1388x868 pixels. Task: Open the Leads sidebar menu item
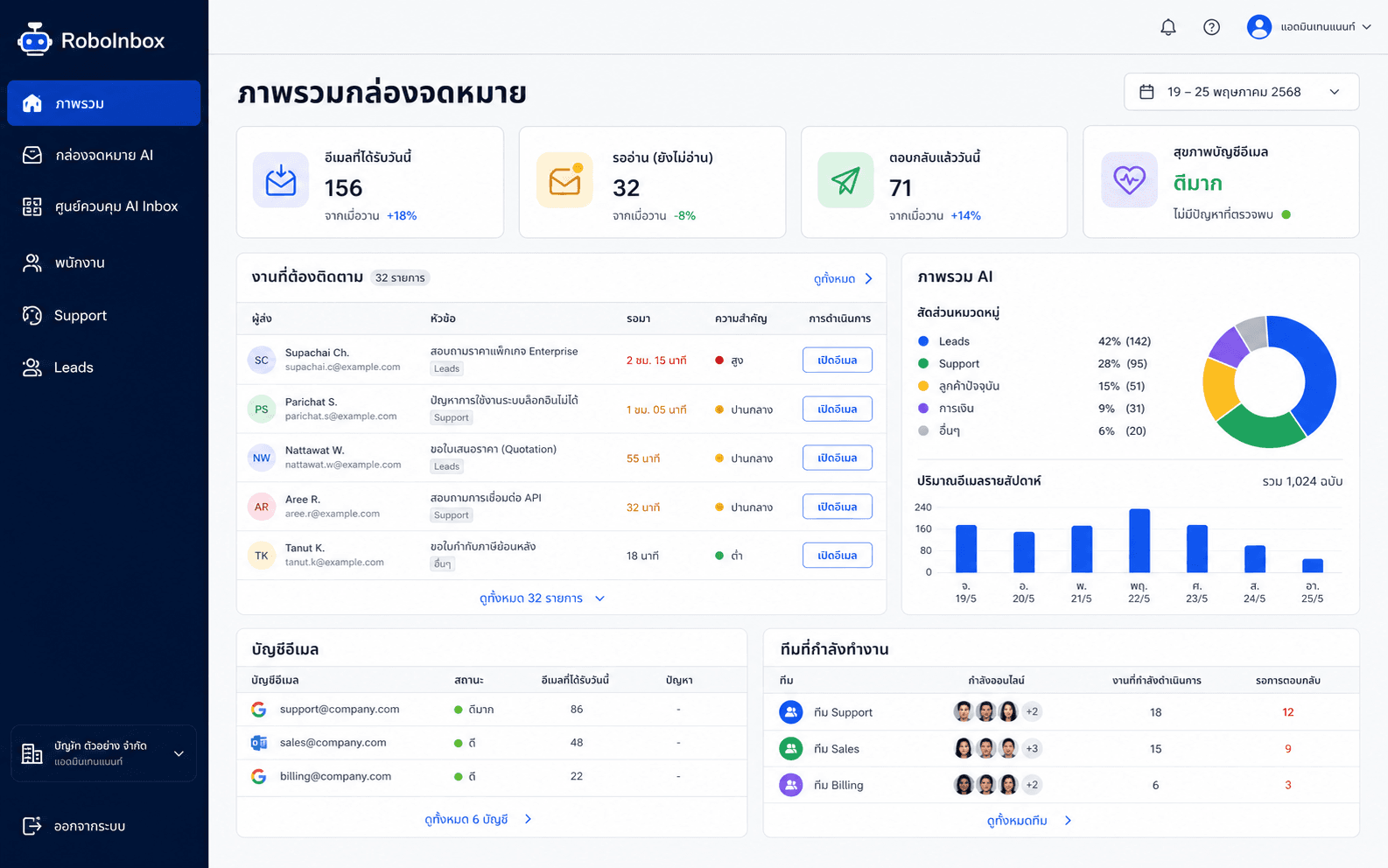104,367
